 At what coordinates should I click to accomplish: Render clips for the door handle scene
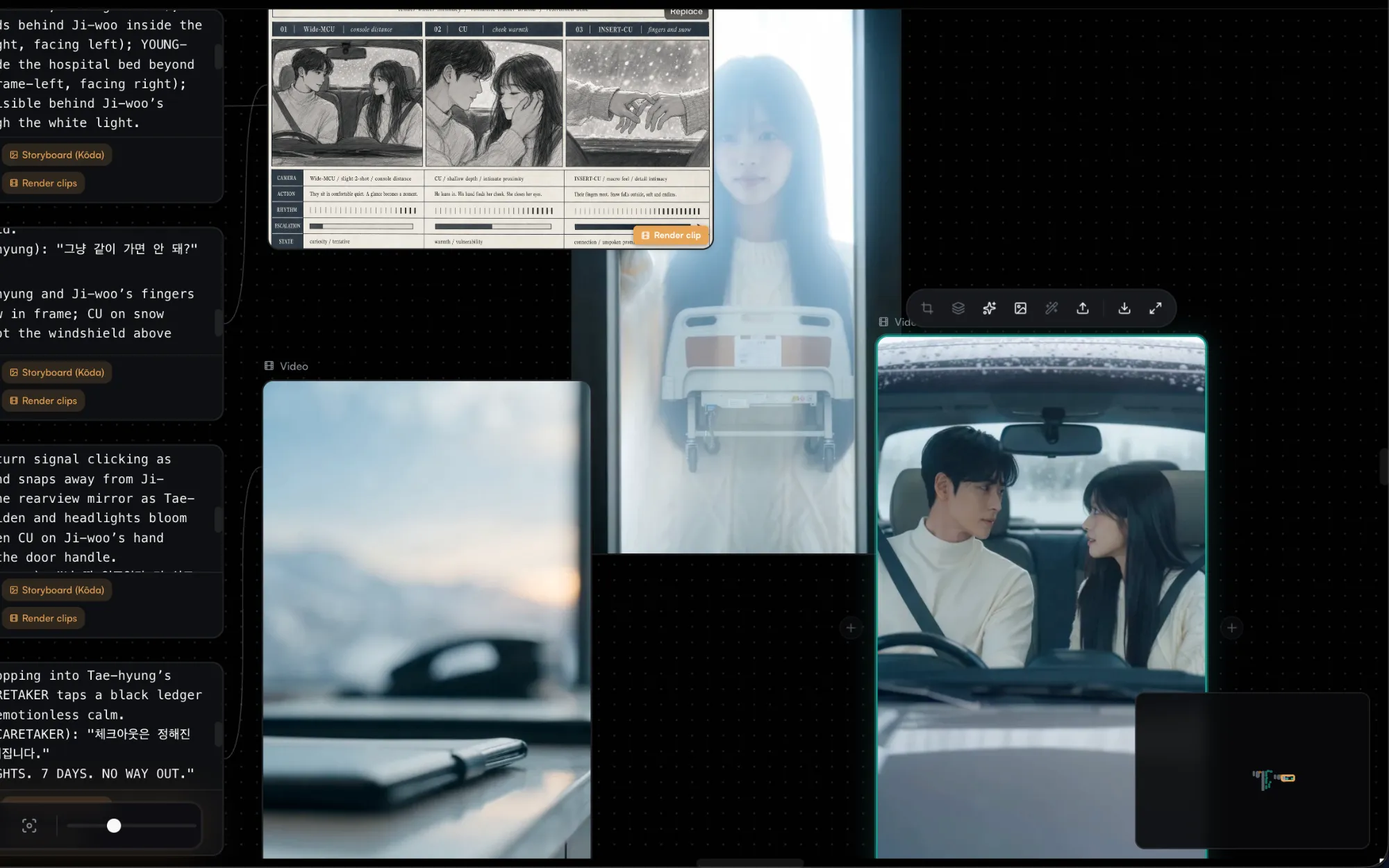point(43,618)
